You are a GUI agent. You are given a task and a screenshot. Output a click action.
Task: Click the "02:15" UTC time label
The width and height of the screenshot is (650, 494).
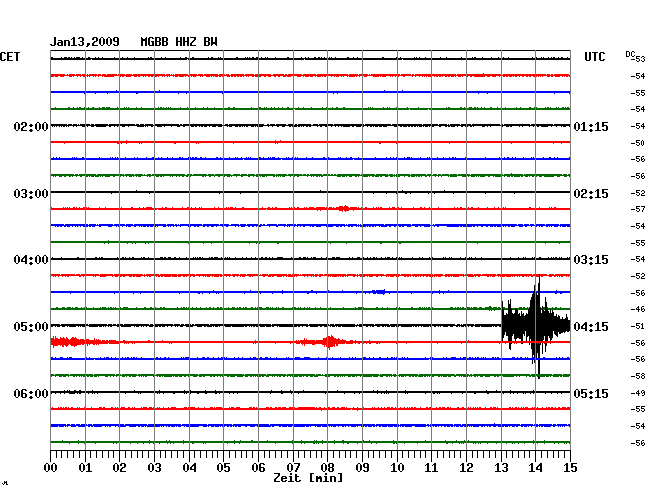click(x=591, y=194)
